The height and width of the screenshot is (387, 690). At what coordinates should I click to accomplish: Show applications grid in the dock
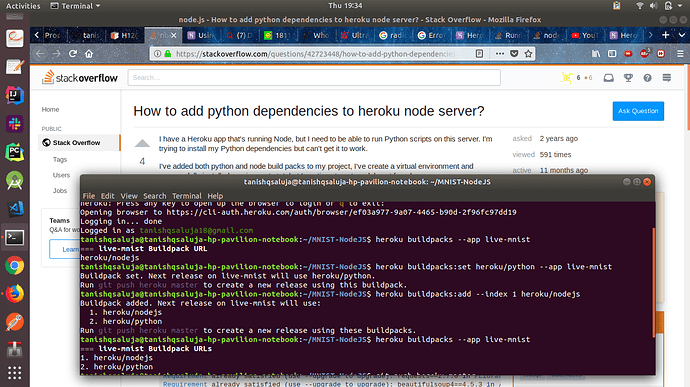click(x=15, y=373)
